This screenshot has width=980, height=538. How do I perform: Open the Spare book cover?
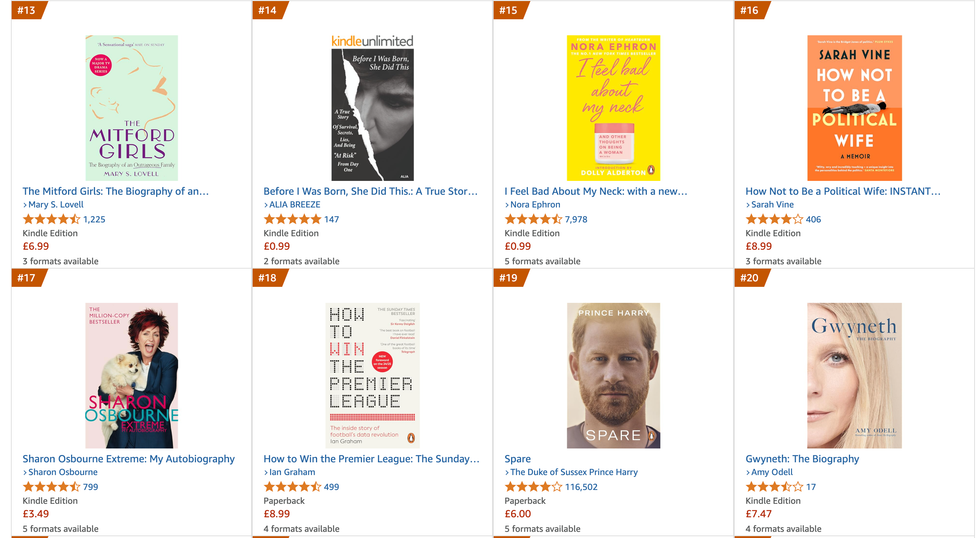point(613,375)
